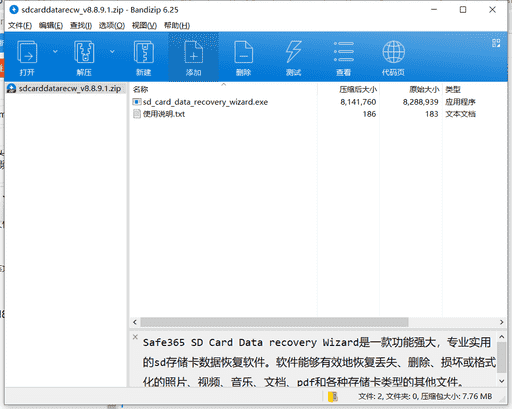Screen dimensions: 512x409
Task: Close the comment preview pane
Action: (x=135, y=337)
